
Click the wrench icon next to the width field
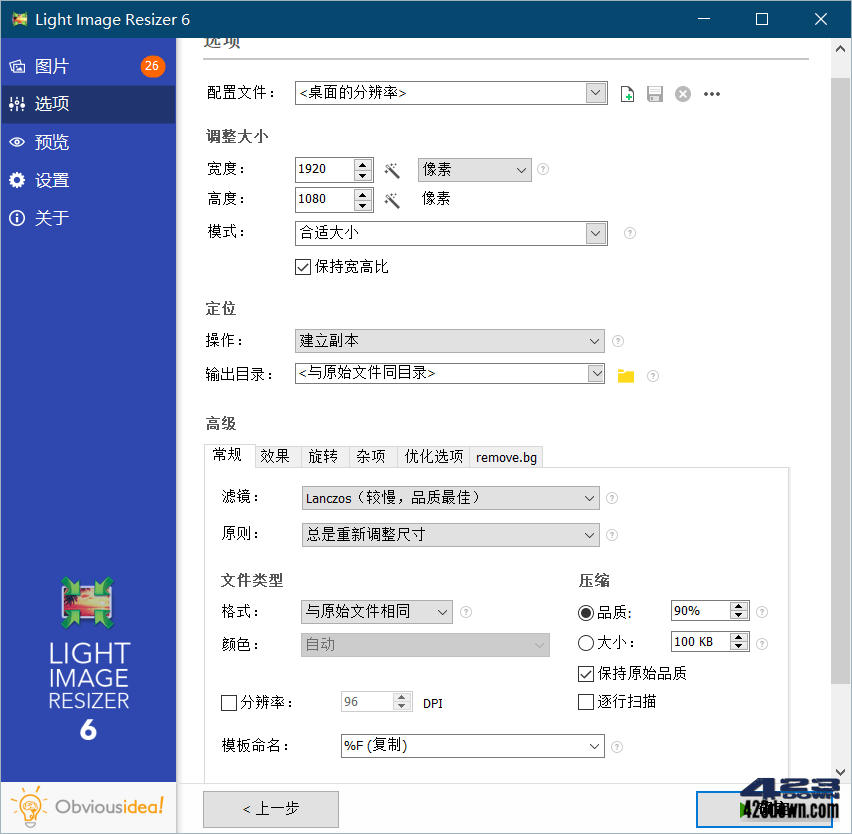click(392, 170)
